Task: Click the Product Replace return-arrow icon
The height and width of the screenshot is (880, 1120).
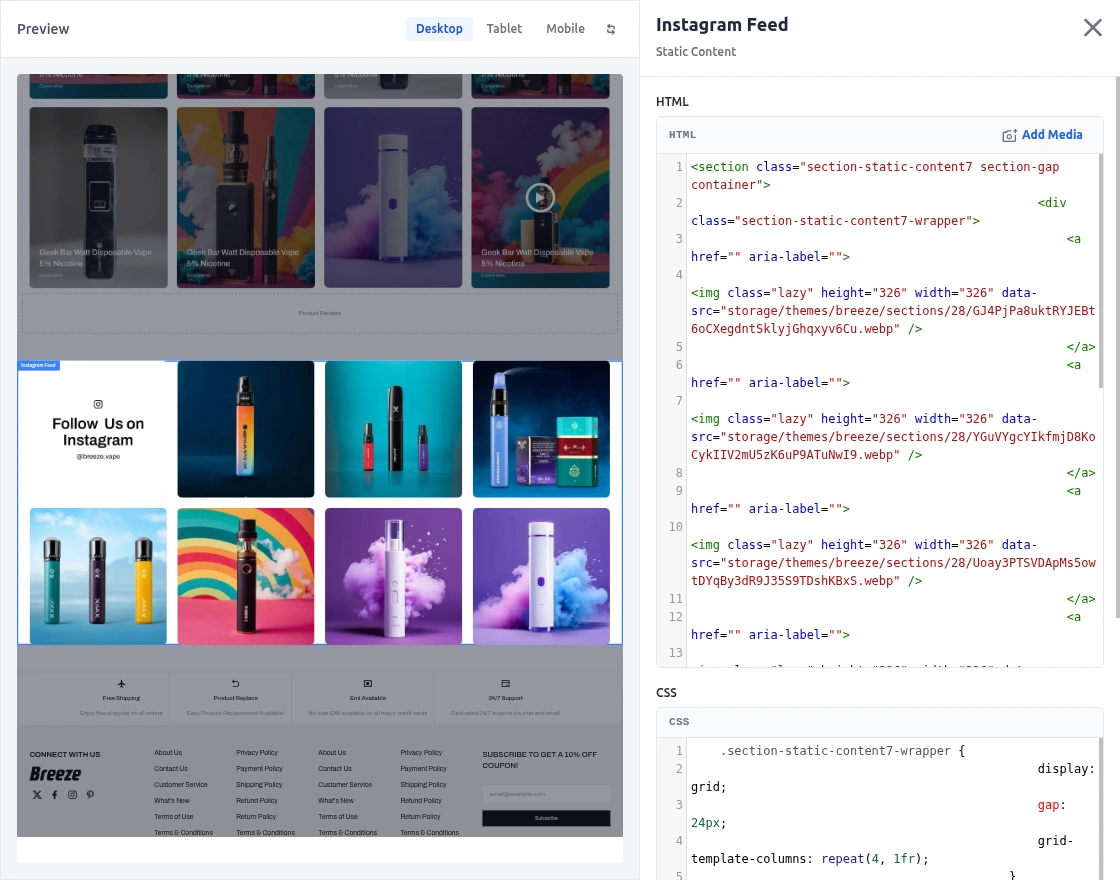Action: pyautogui.click(x=236, y=684)
